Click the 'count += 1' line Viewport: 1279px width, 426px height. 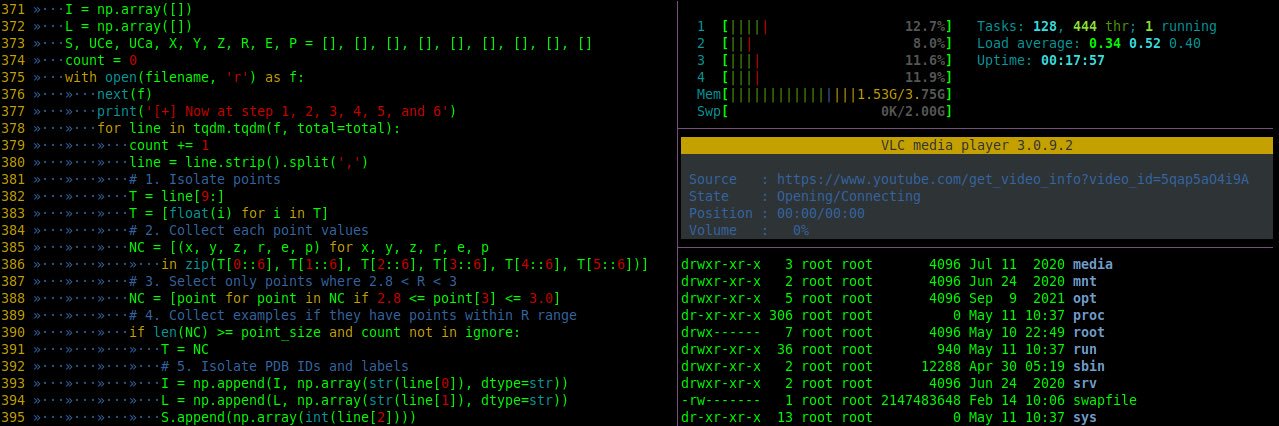(x=169, y=145)
